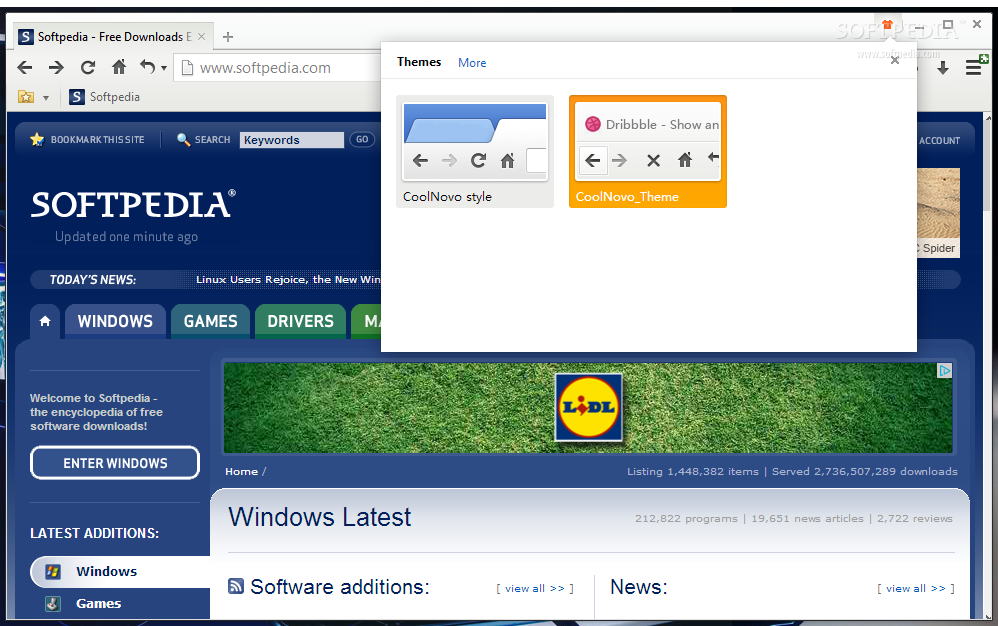Open a new tab with plus button
998x626 pixels.
point(228,37)
